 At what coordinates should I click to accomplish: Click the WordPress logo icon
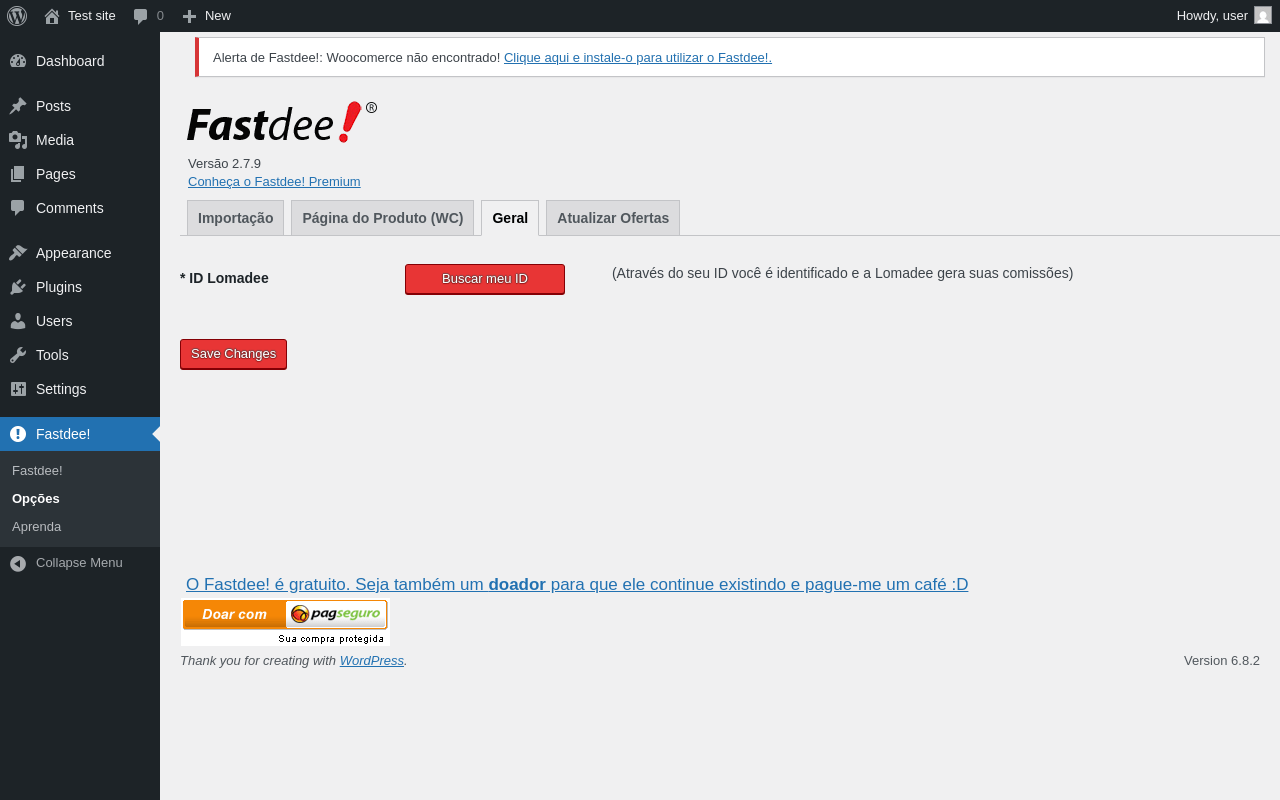pos(17,16)
